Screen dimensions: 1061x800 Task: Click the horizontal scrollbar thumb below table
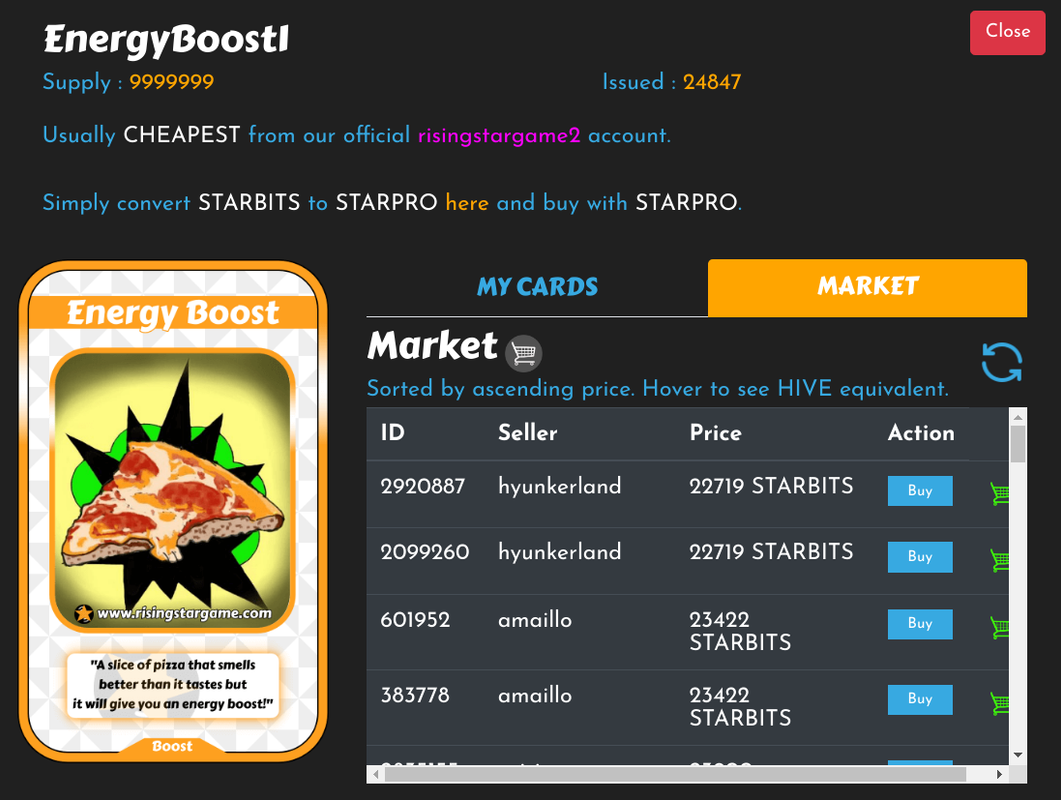point(675,774)
